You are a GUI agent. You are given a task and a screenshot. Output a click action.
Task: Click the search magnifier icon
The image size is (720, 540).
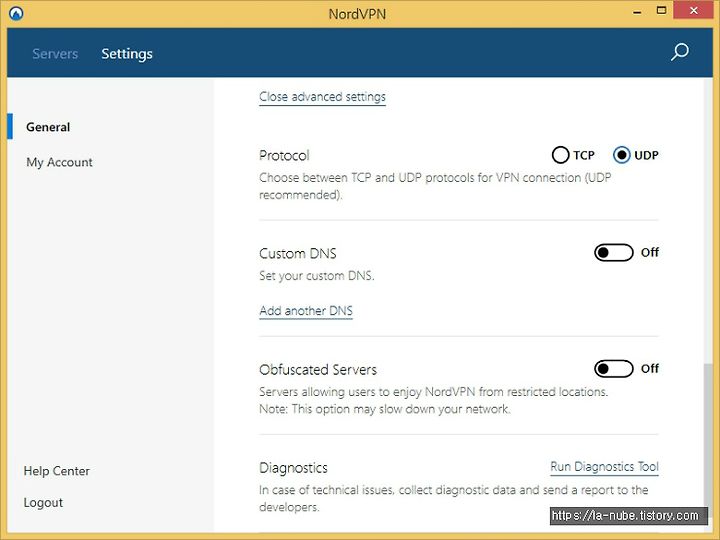[x=680, y=52]
